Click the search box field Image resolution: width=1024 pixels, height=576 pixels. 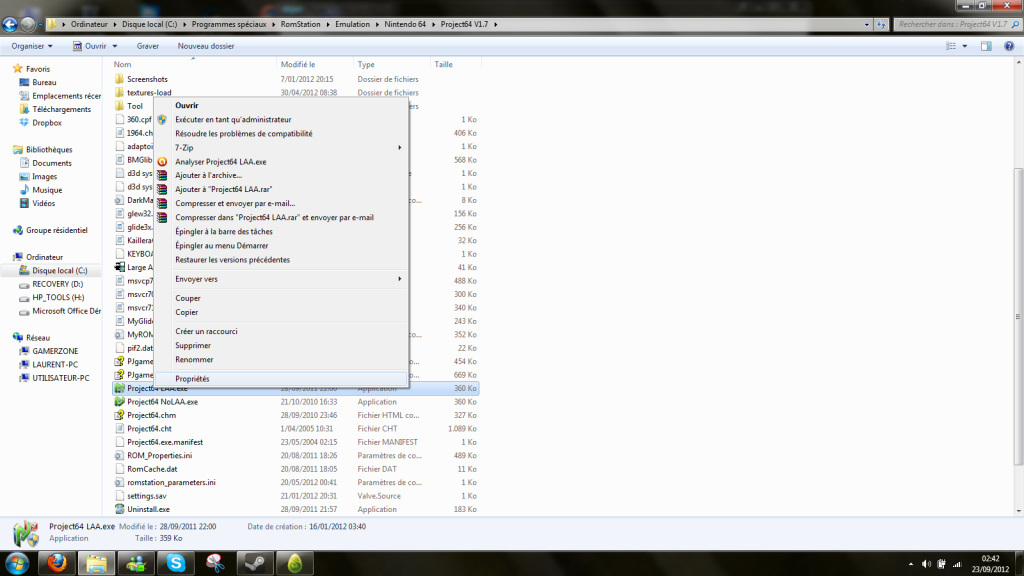tap(957, 25)
